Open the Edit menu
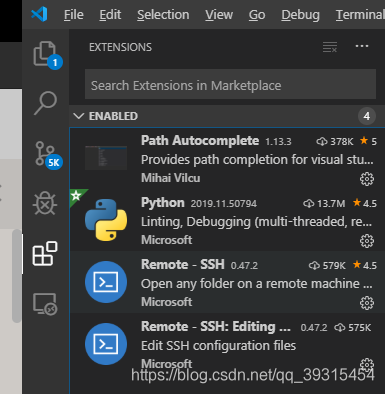The image size is (385, 394). (x=110, y=15)
